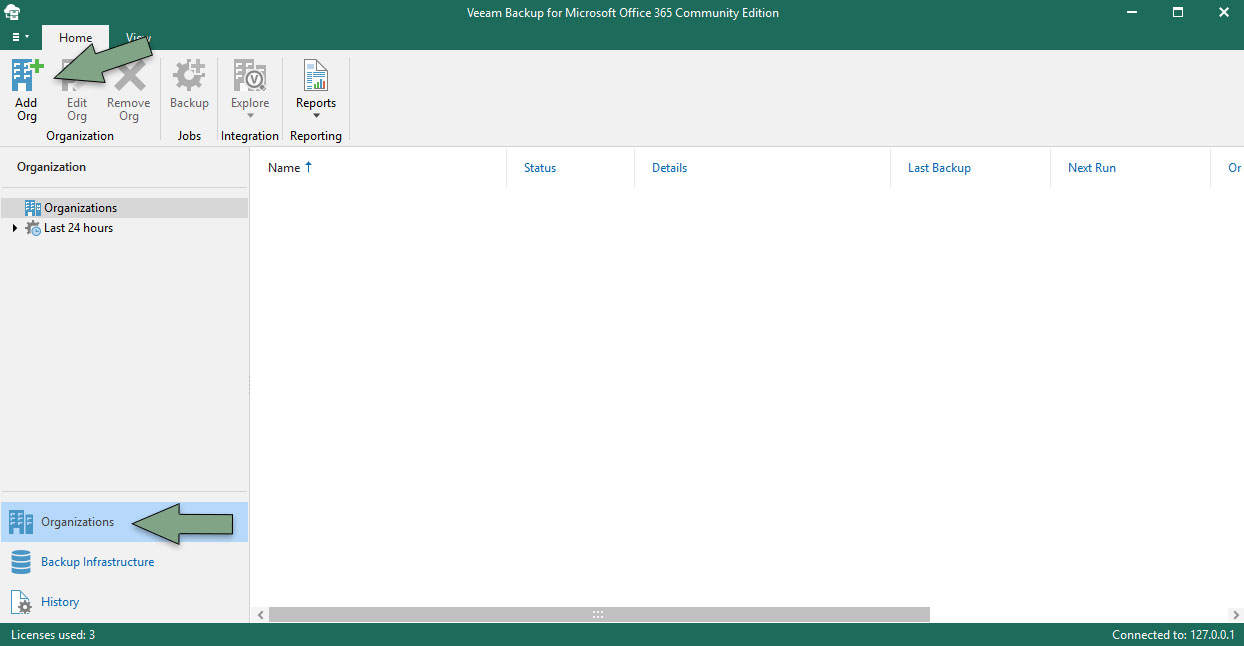The image size is (1244, 646).
Task: Sort by the Status column header
Action: point(540,168)
